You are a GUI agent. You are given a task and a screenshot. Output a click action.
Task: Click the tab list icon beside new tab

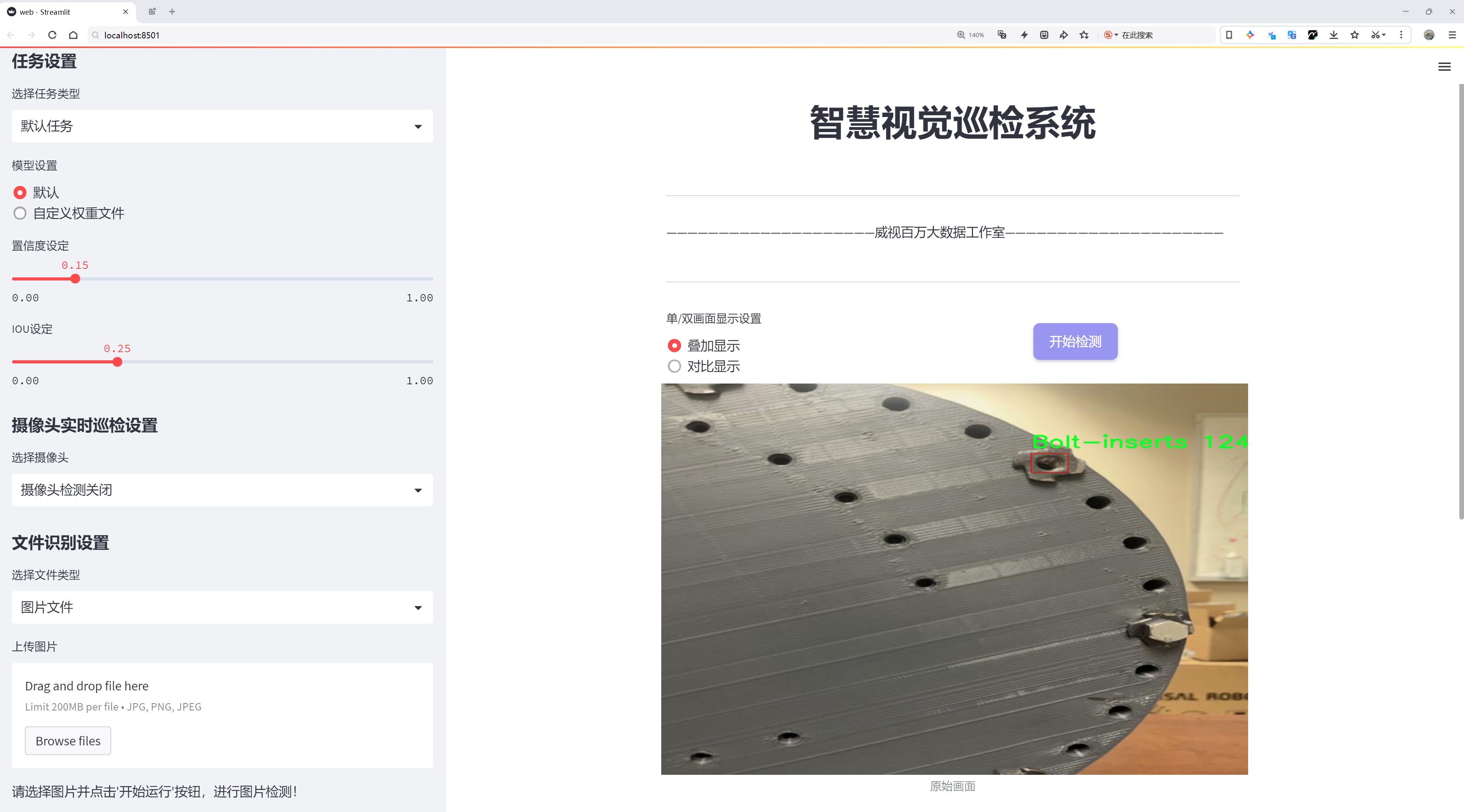click(152, 11)
